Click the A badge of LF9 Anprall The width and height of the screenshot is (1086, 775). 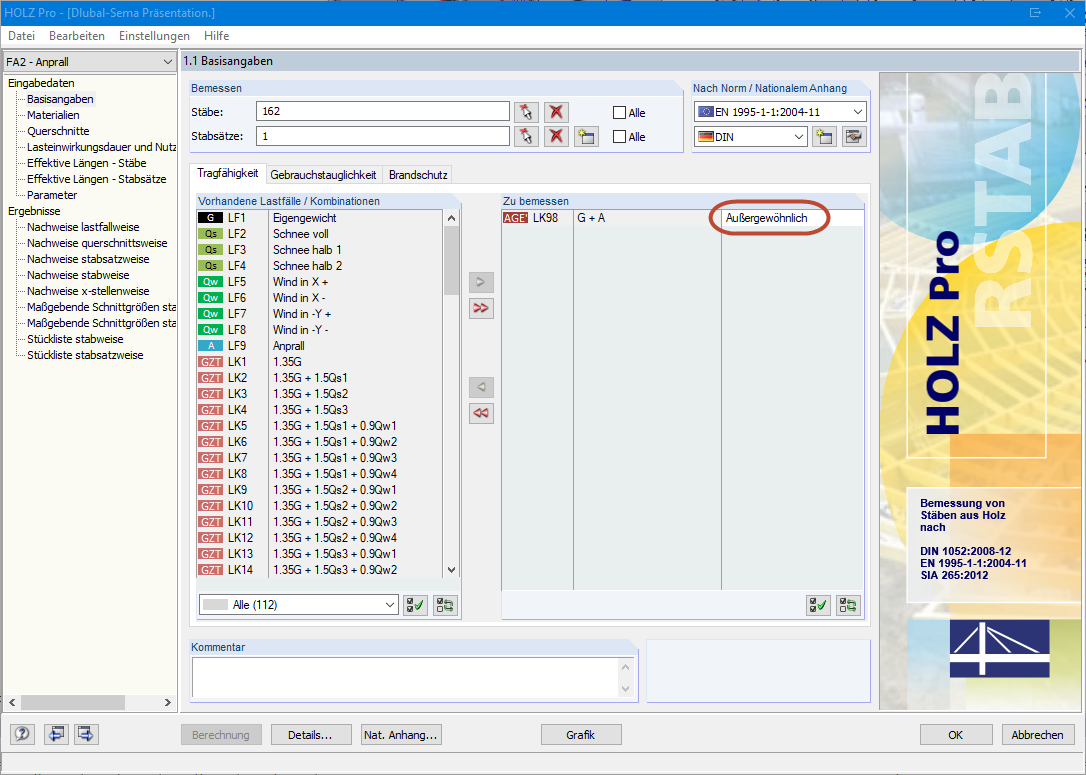(211, 346)
